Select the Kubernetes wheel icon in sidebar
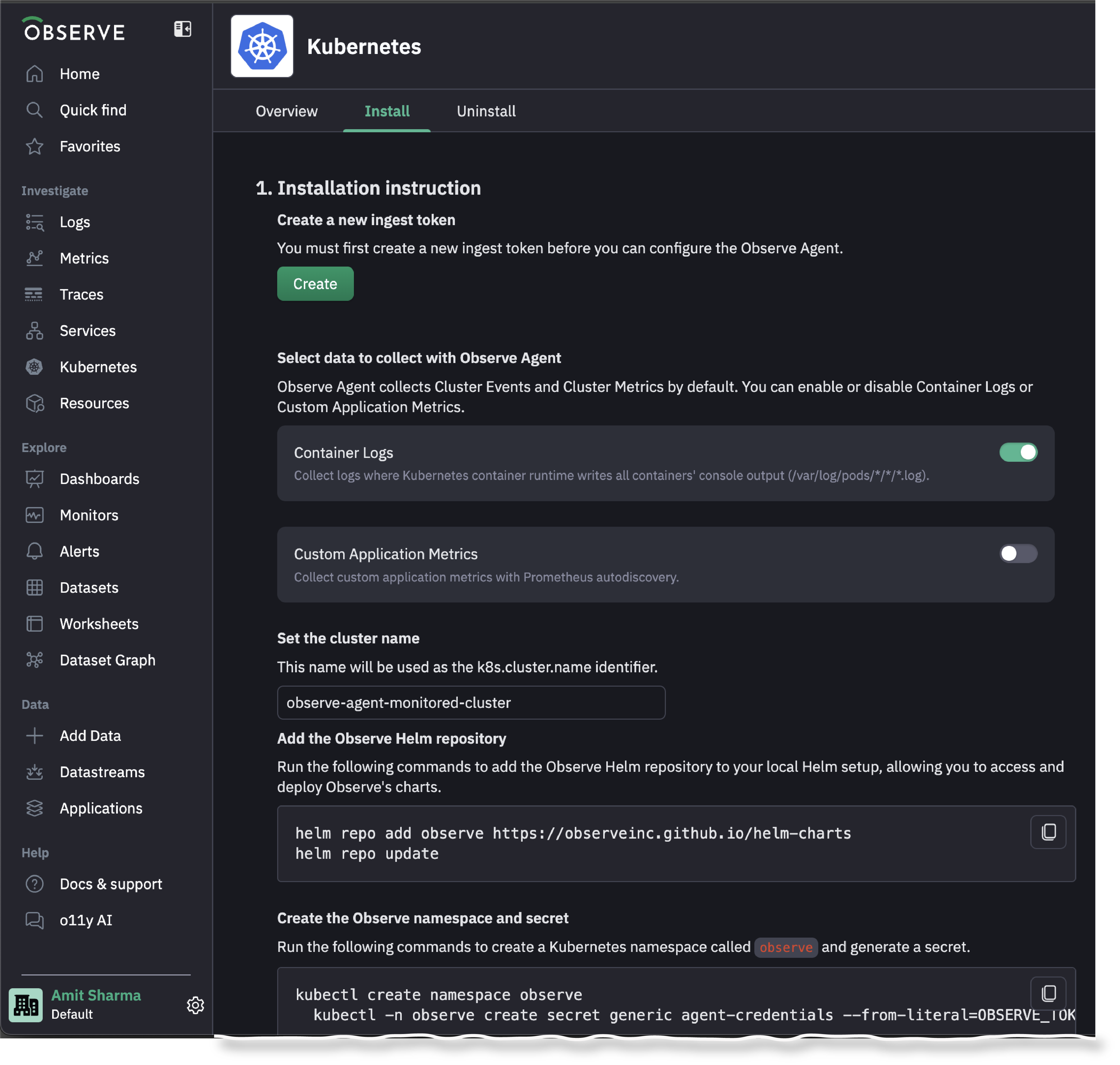The image size is (1120, 1065). point(35,367)
